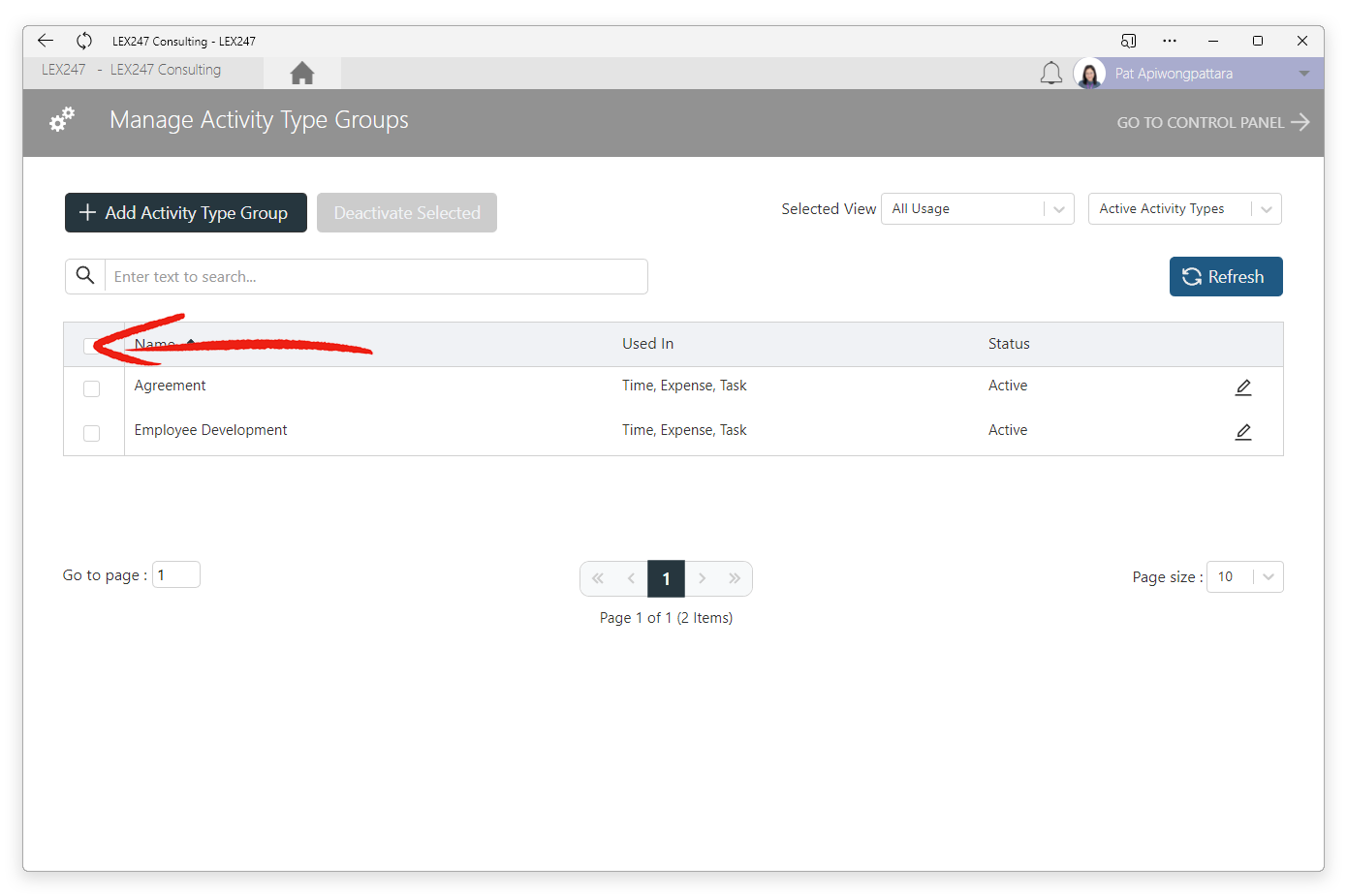Open Pat Apiwongpattara user menu
The image size is (1347, 896).
[x=1197, y=74]
